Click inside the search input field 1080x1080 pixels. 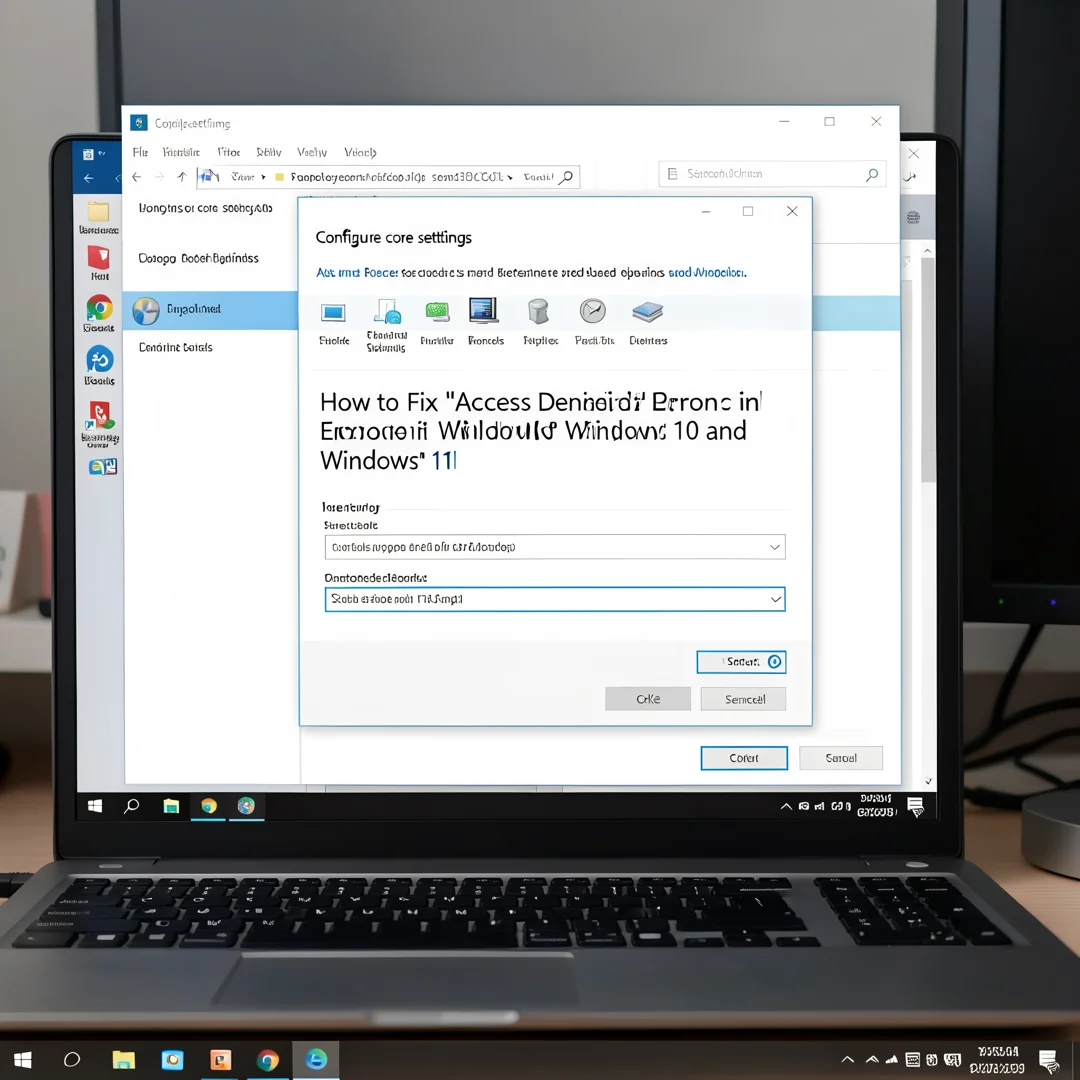771,174
